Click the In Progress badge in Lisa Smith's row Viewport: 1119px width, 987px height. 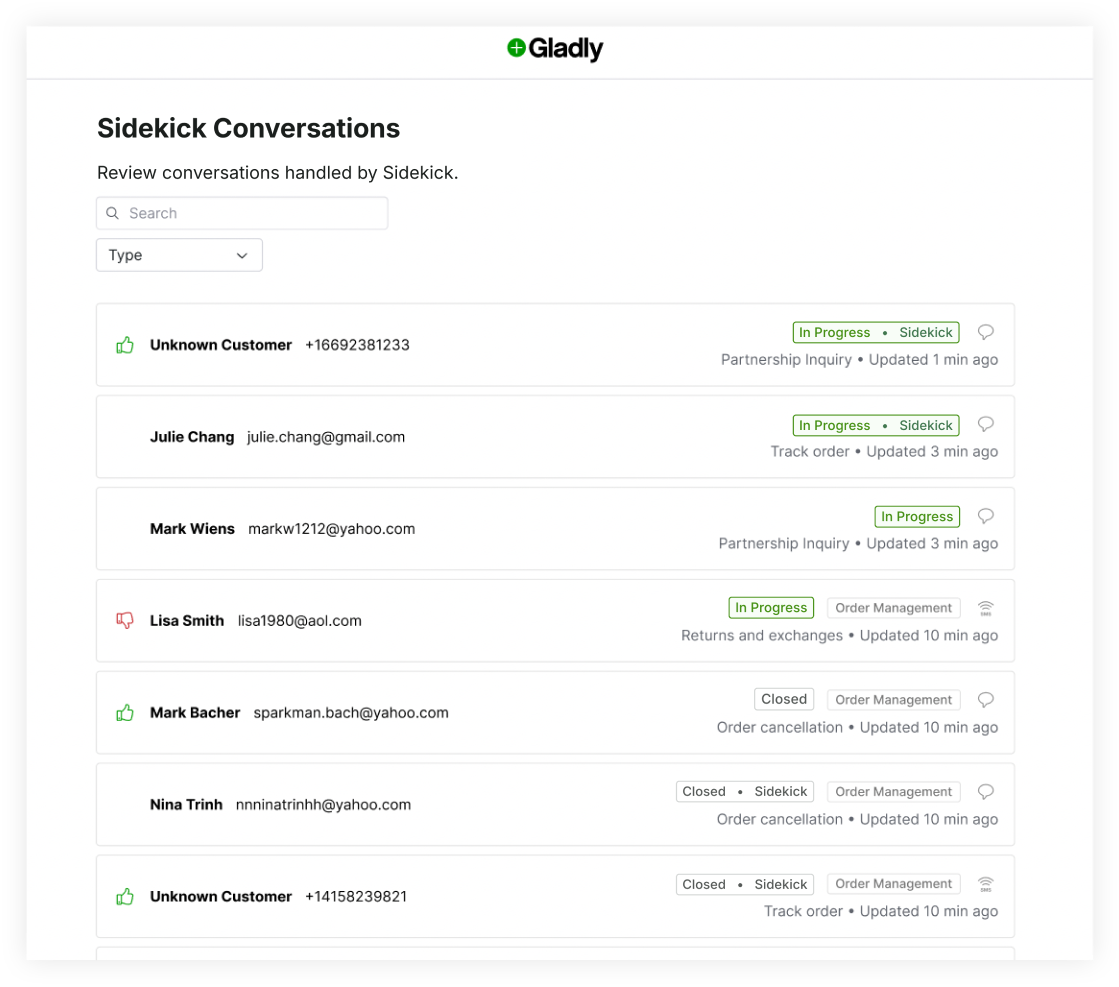[771, 607]
